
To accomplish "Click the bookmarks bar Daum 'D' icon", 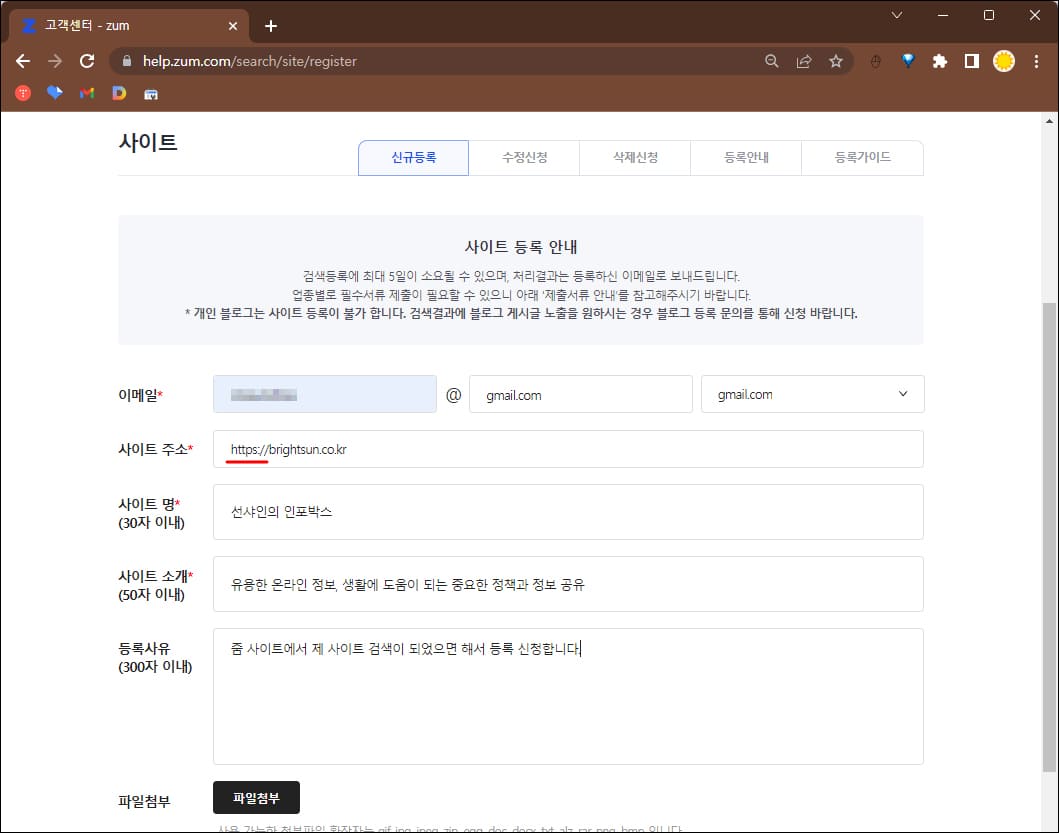I will coord(119,93).
